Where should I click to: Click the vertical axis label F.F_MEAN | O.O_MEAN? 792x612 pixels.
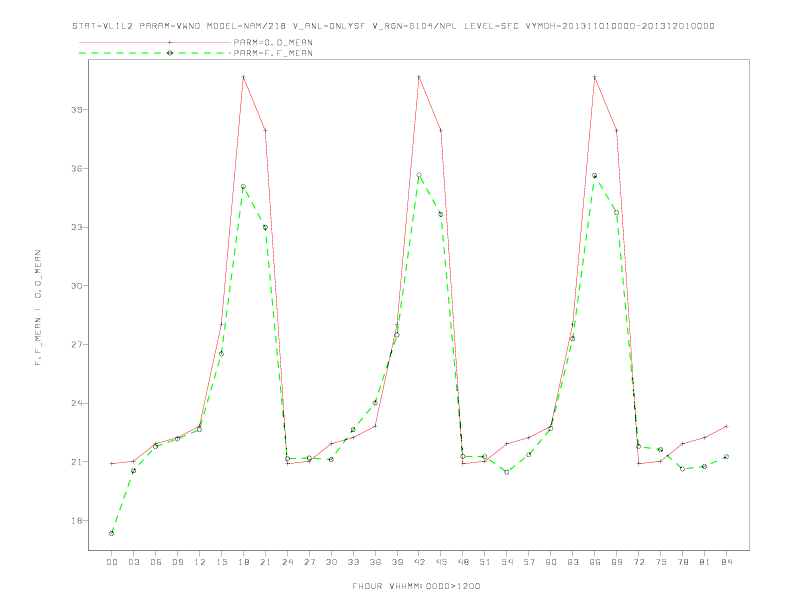point(38,308)
